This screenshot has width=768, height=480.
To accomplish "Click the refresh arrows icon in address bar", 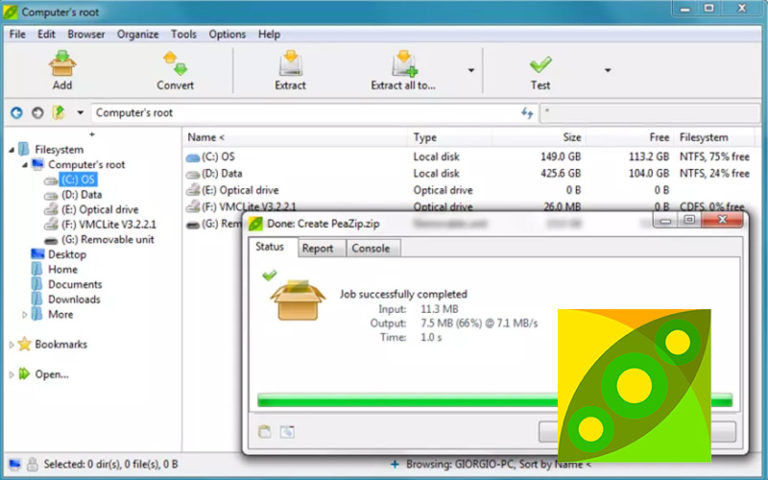I will pos(527,113).
